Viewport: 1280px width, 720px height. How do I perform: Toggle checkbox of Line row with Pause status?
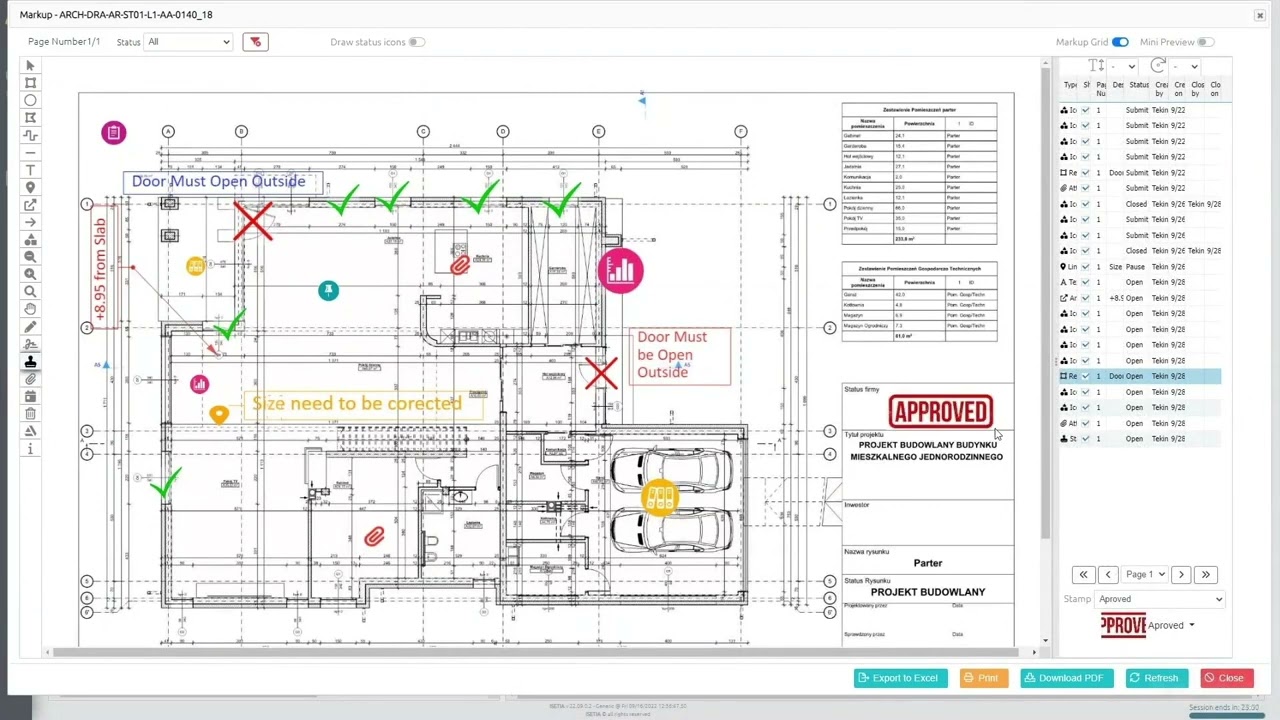1085,267
